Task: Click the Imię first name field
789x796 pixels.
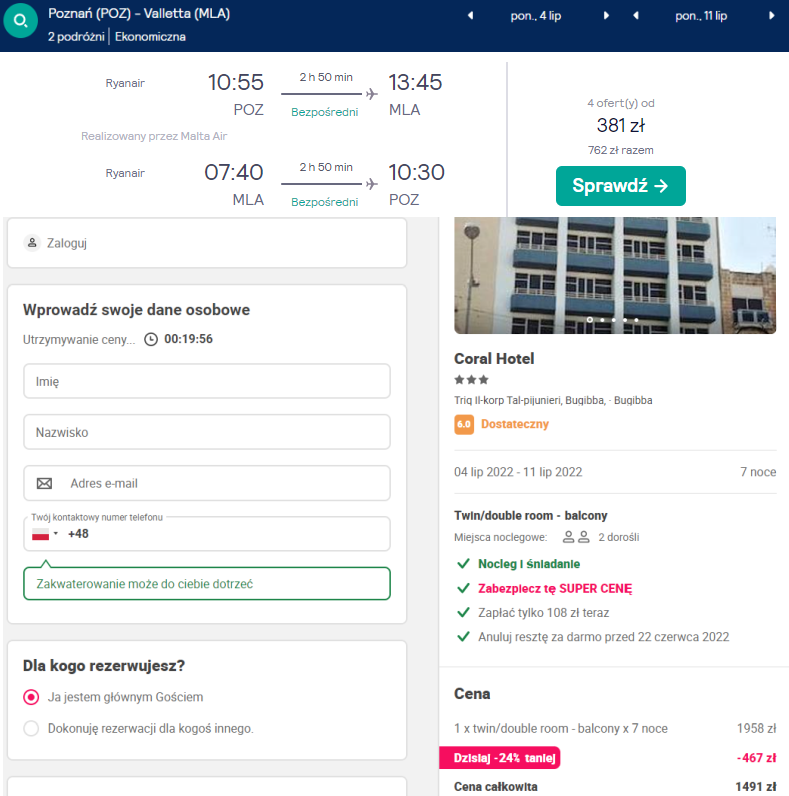Action: 206,381
